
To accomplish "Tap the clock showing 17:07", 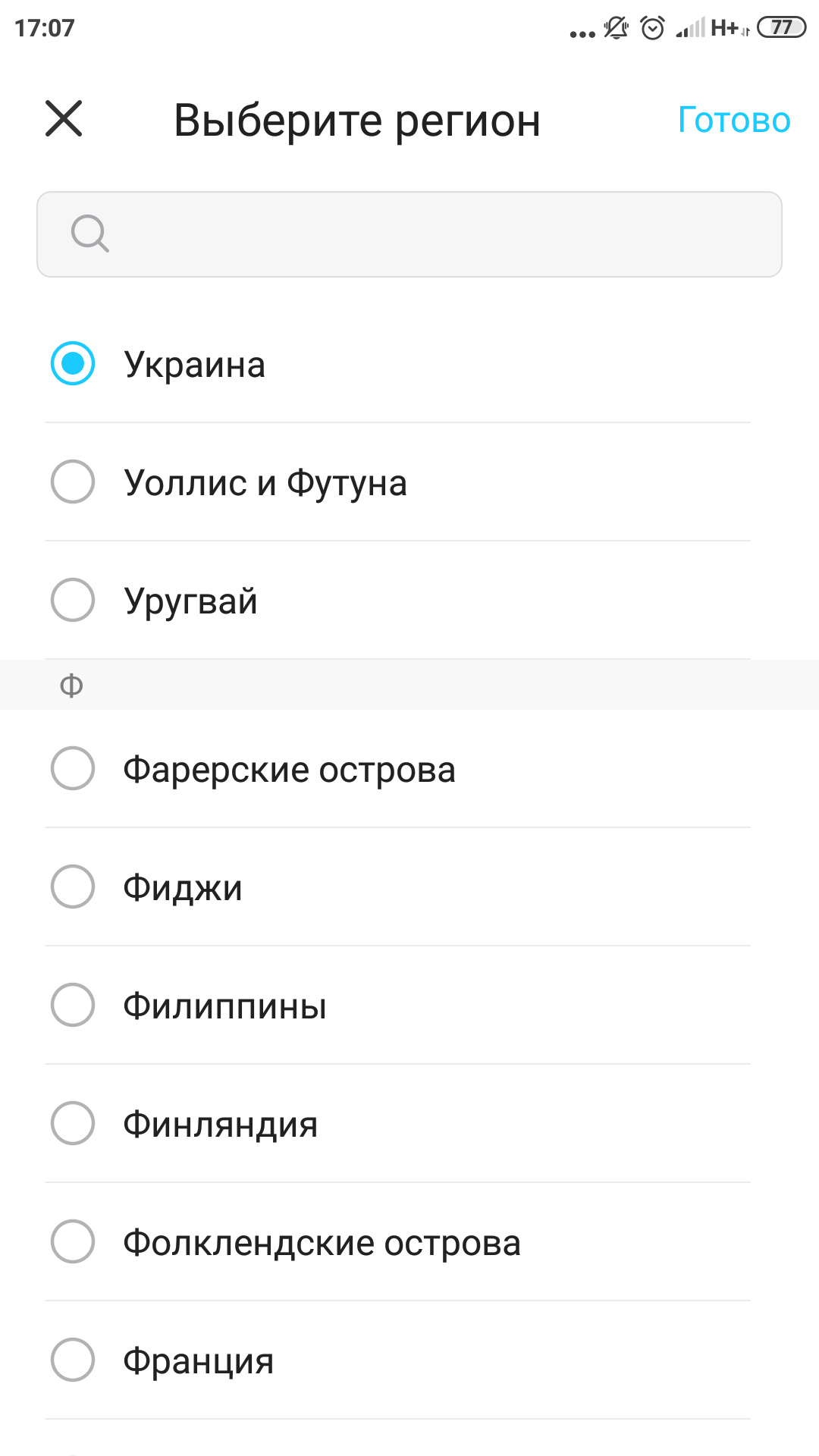I will [x=45, y=28].
